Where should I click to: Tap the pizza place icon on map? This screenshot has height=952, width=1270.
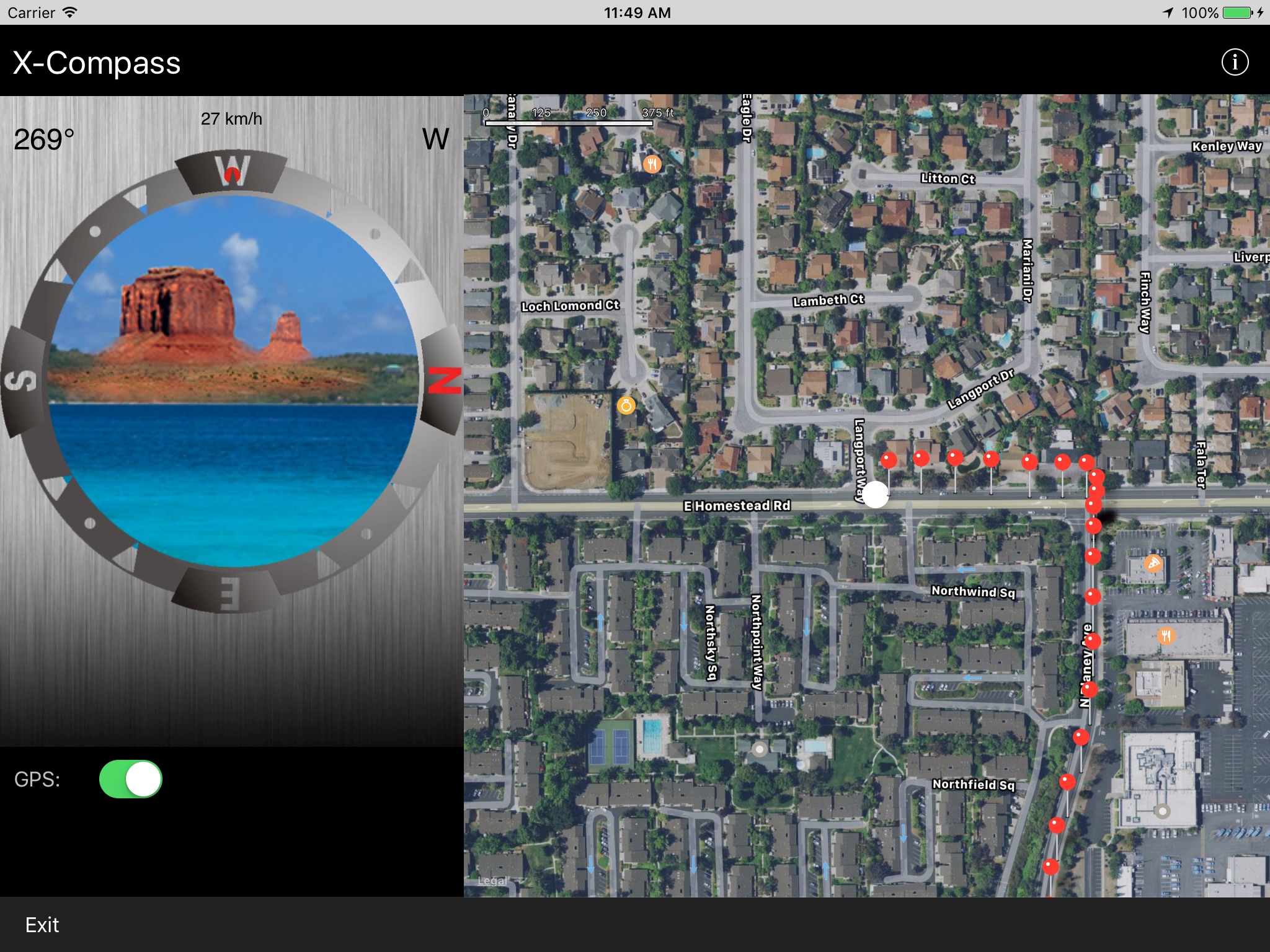[1153, 563]
